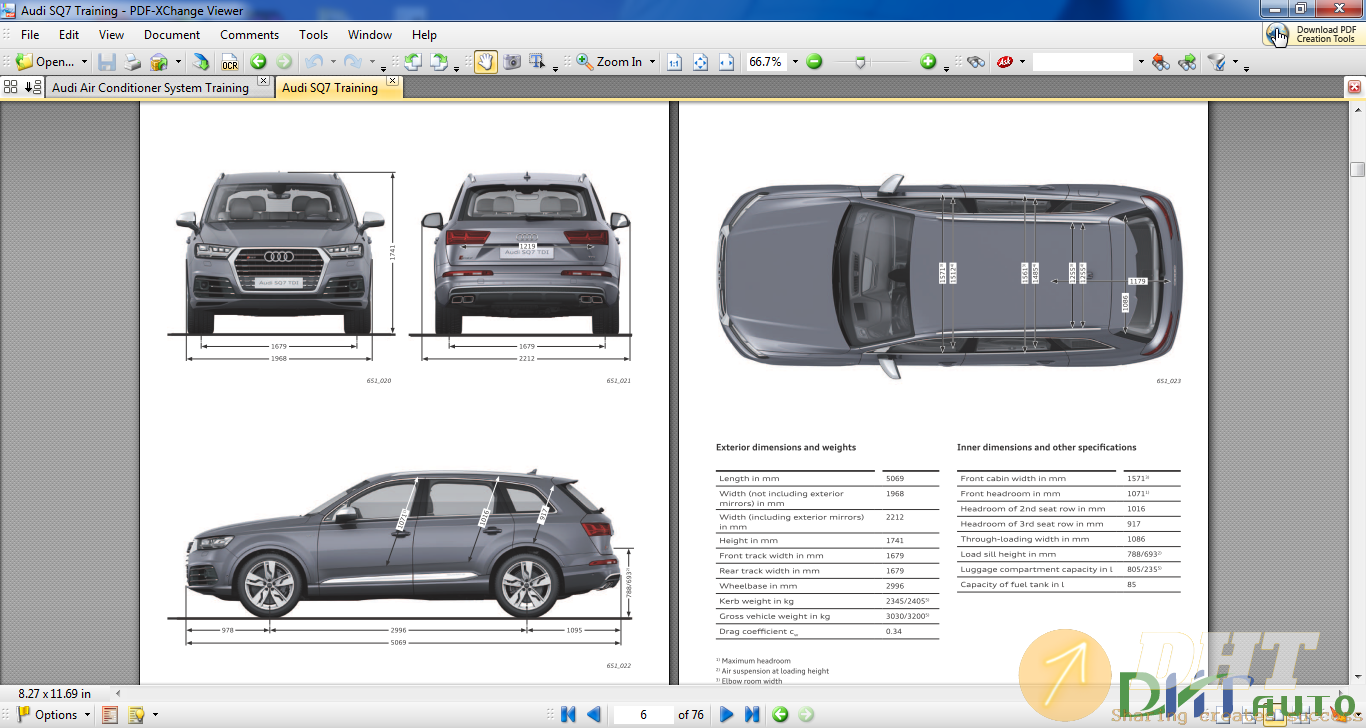Go to the next page

click(x=727, y=714)
